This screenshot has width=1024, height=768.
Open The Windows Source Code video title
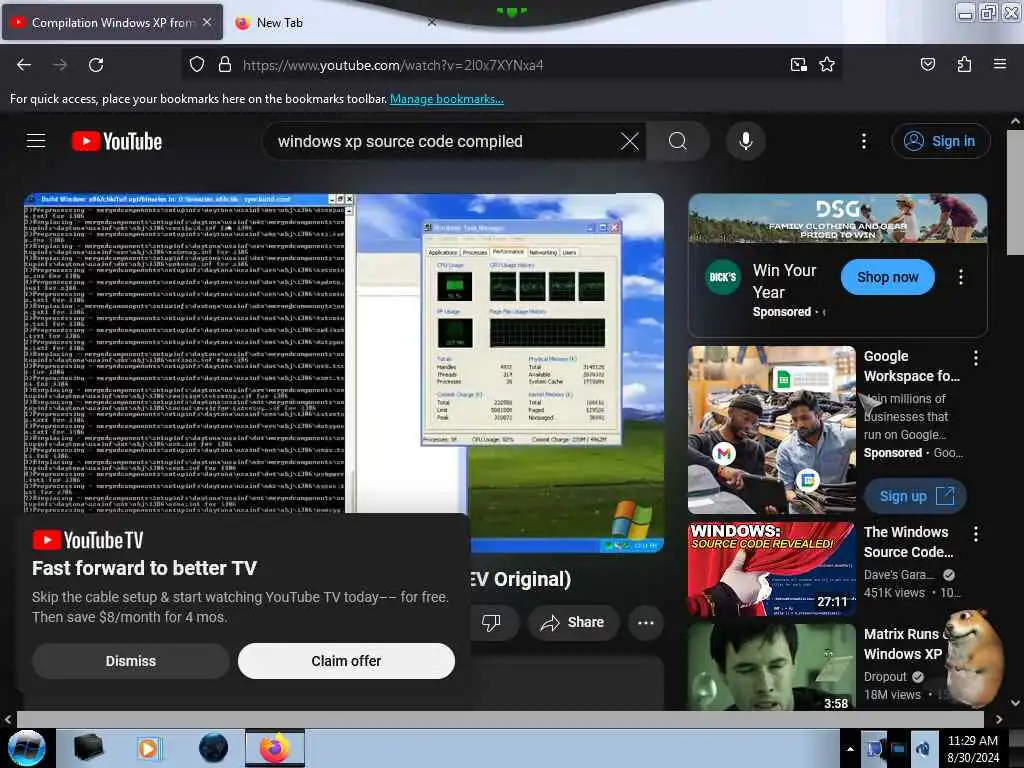click(908, 542)
